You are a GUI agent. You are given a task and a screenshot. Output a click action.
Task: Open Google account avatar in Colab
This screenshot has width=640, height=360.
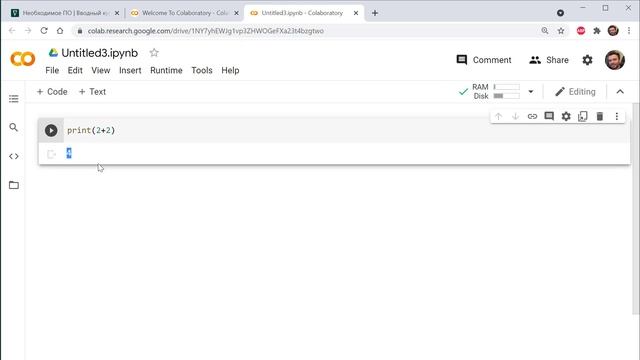click(x=615, y=60)
